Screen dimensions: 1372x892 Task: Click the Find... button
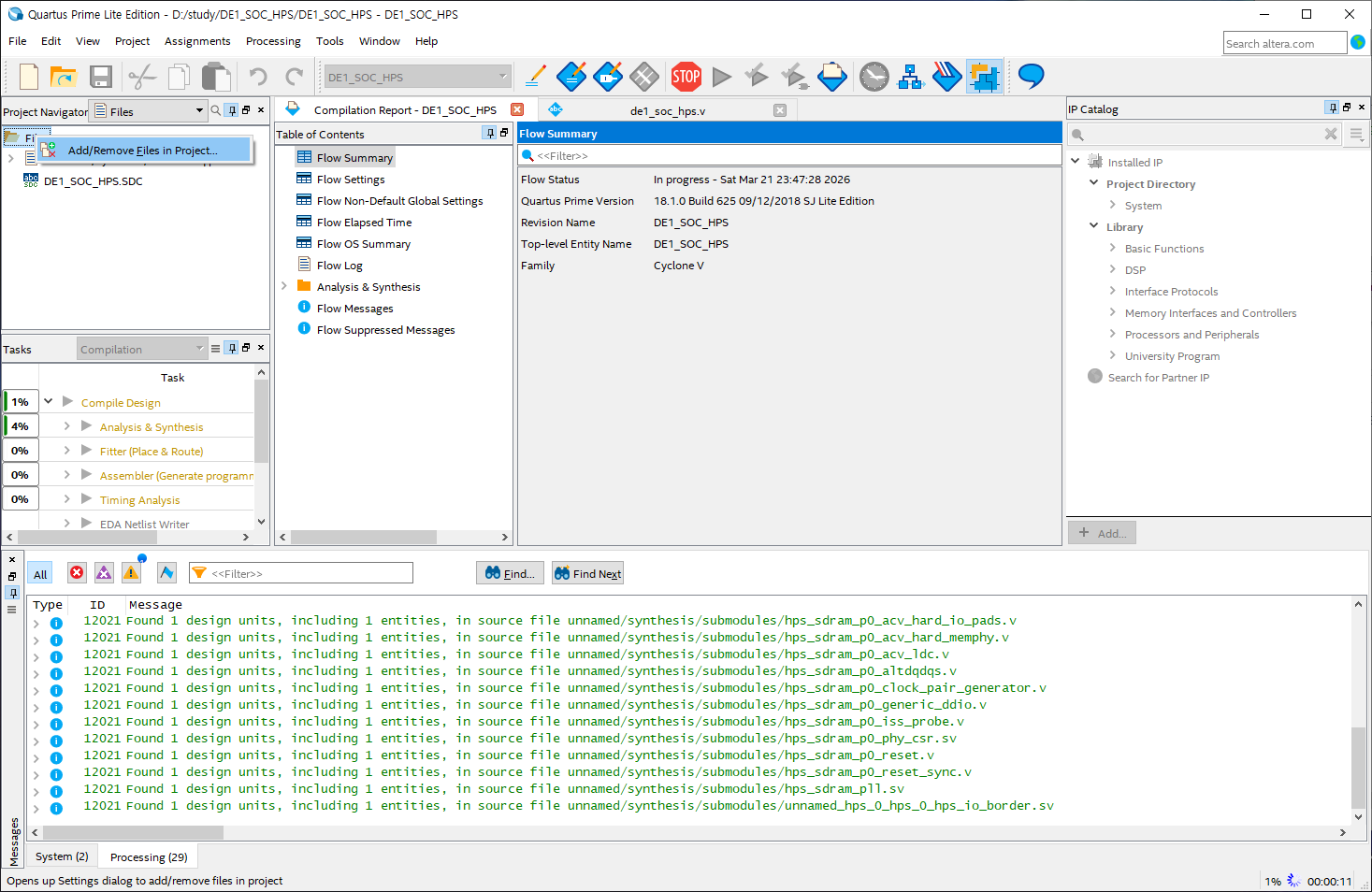pos(510,573)
